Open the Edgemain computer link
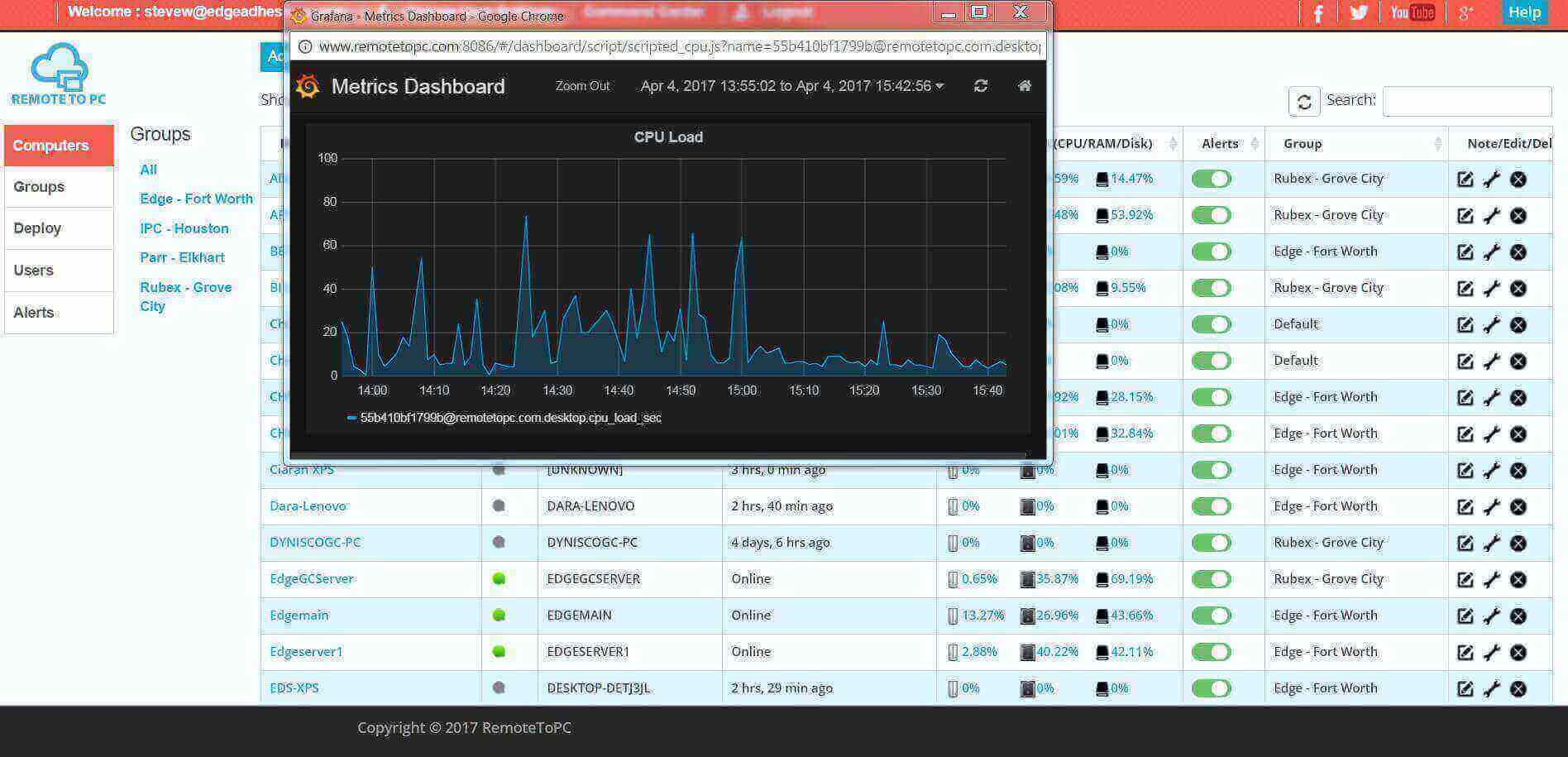This screenshot has height=757, width=1568. [299, 615]
